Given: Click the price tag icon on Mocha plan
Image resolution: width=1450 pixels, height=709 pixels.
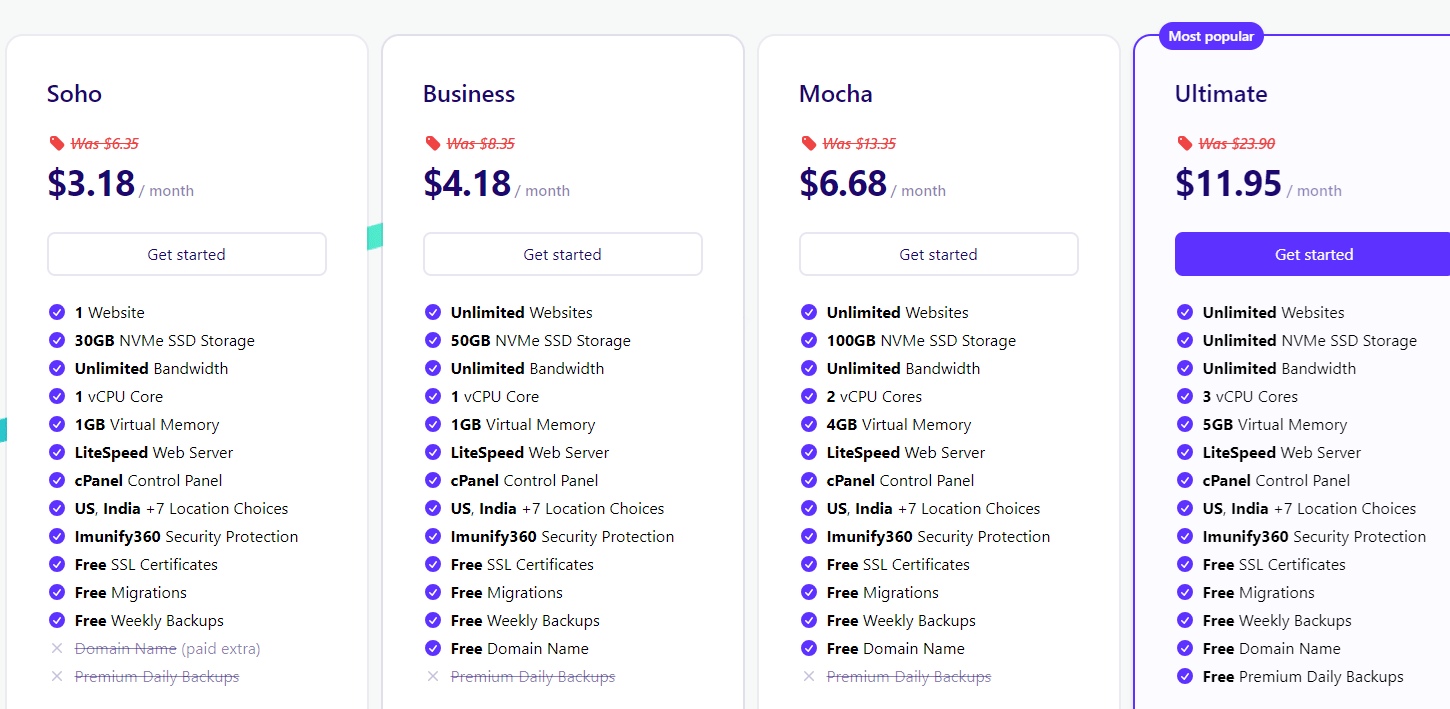Looking at the screenshot, I should [809, 143].
